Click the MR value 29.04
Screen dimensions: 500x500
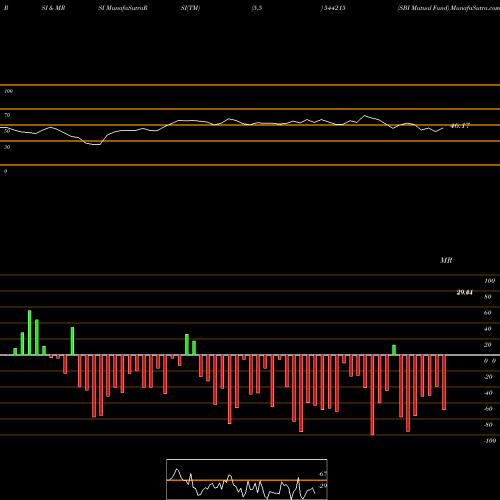pos(464,293)
